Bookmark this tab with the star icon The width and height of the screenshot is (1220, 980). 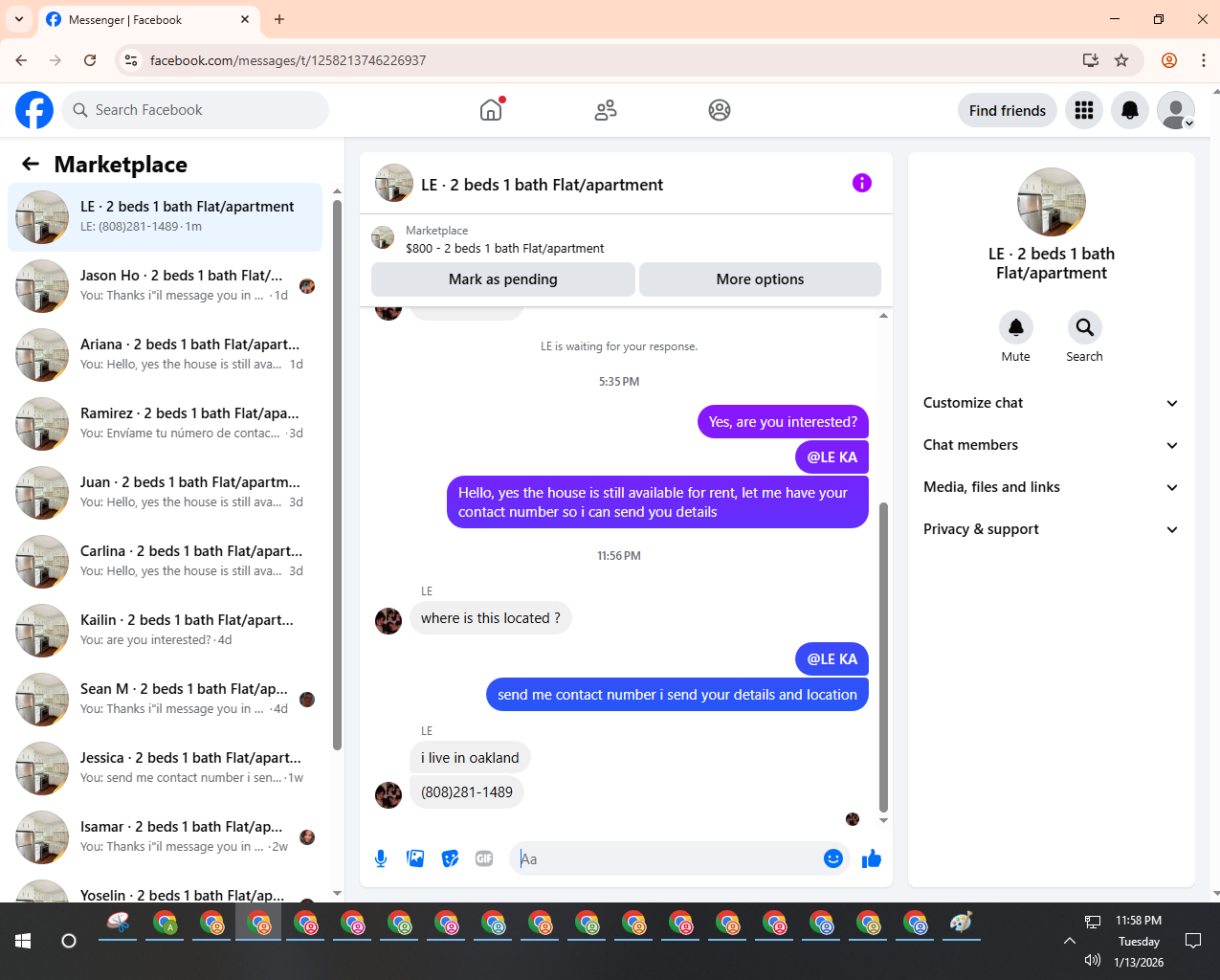pyautogui.click(x=1121, y=60)
